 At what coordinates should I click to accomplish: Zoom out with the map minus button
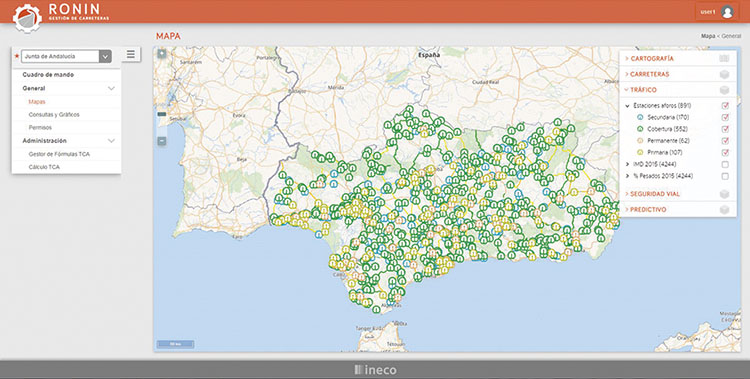[162, 141]
